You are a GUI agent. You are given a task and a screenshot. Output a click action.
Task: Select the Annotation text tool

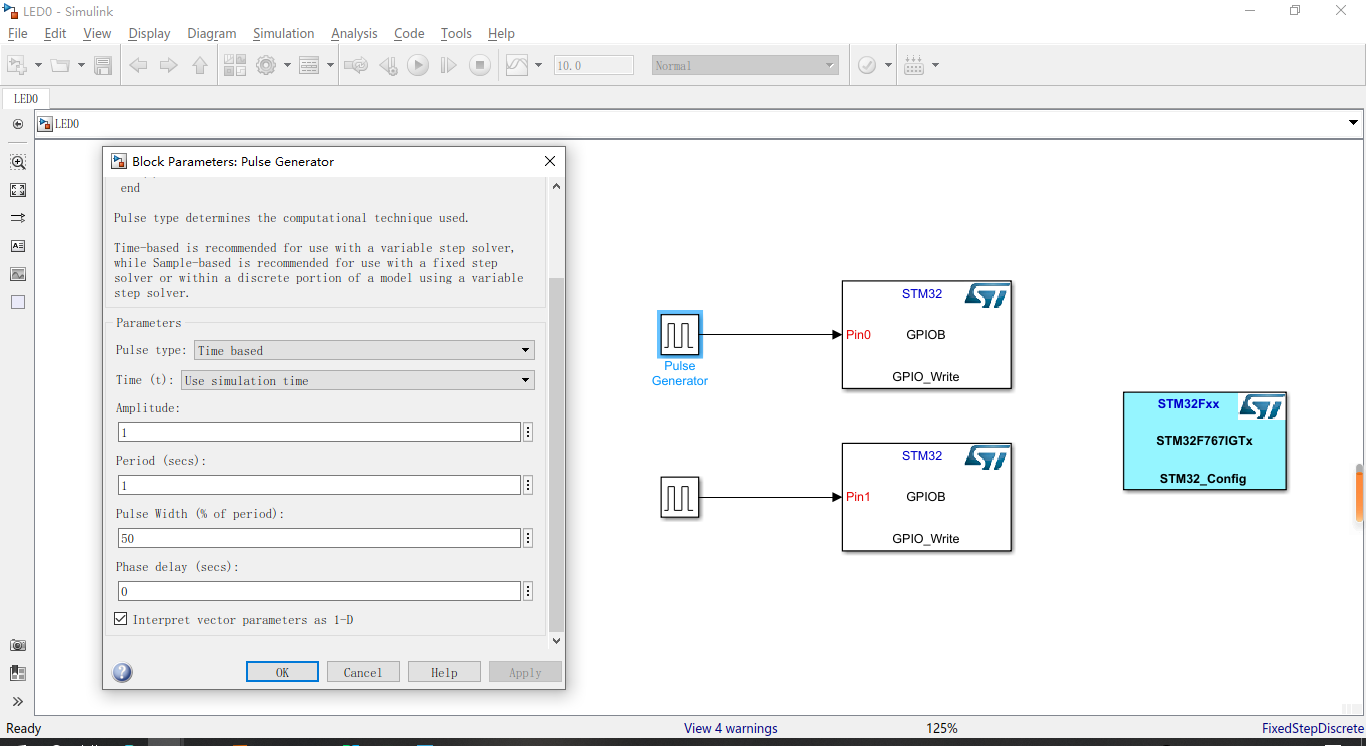click(18, 246)
